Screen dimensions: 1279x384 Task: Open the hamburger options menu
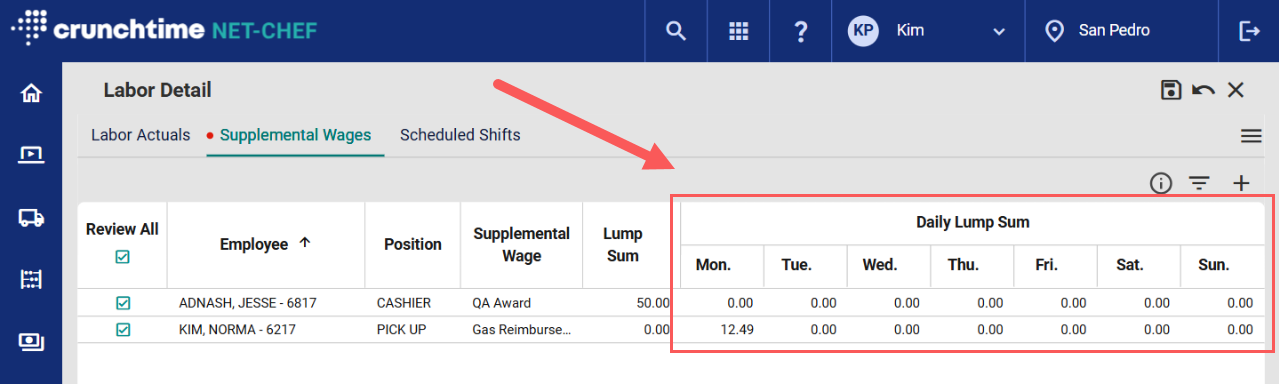click(1250, 136)
